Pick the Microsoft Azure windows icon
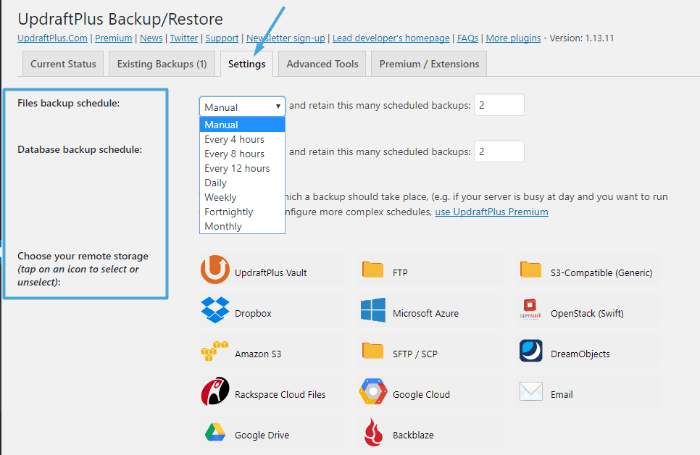 [x=373, y=310]
